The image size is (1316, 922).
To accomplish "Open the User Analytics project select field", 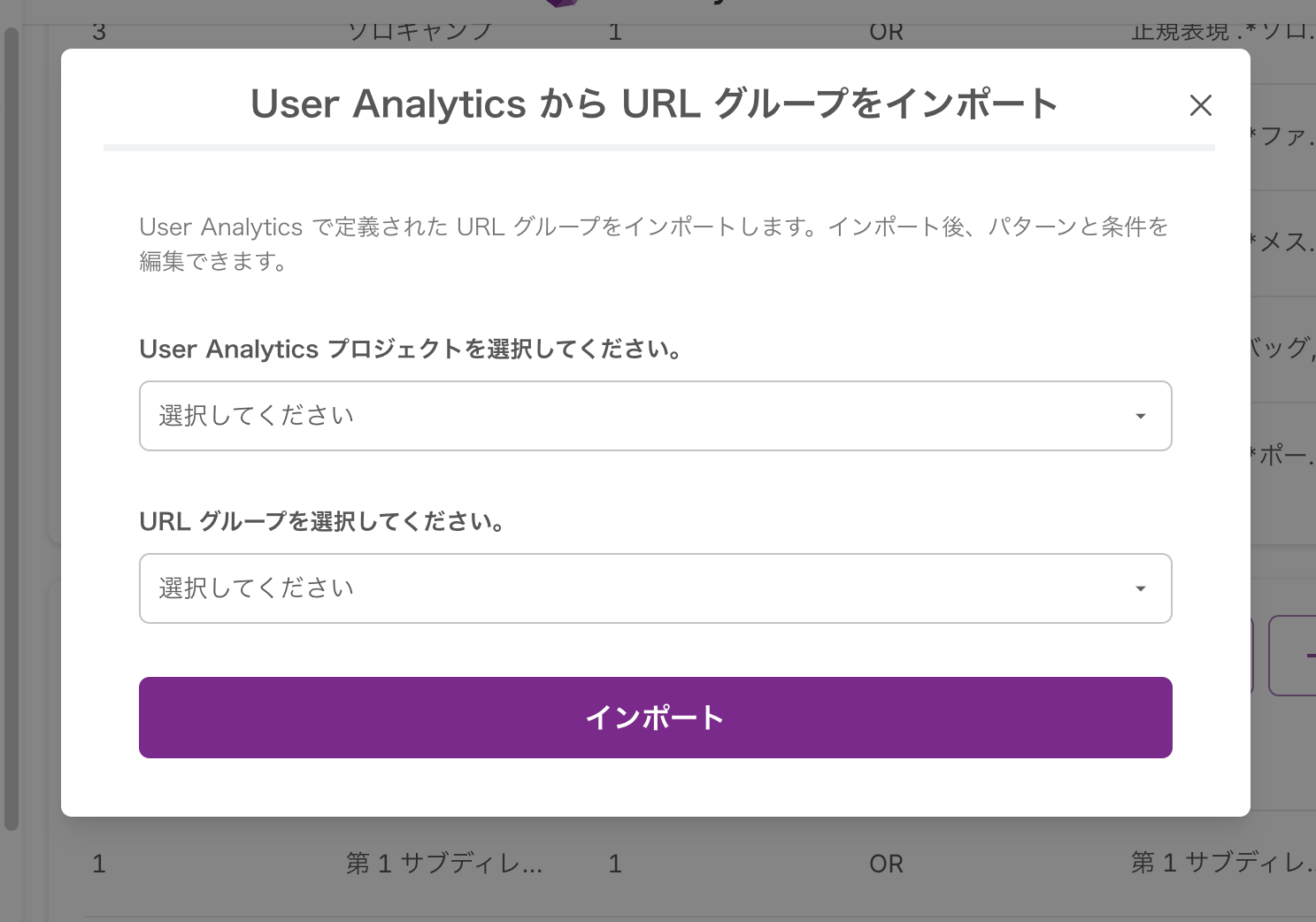I will (x=655, y=416).
